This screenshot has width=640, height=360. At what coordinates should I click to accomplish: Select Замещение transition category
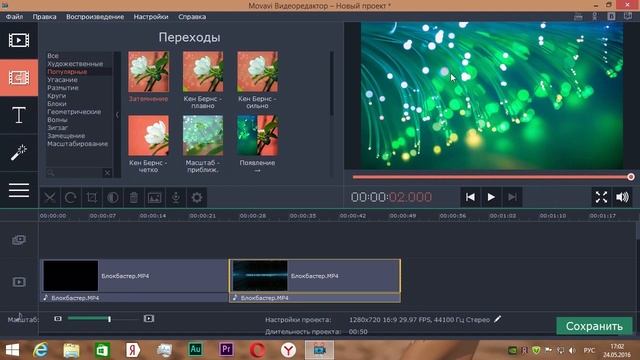66,136
